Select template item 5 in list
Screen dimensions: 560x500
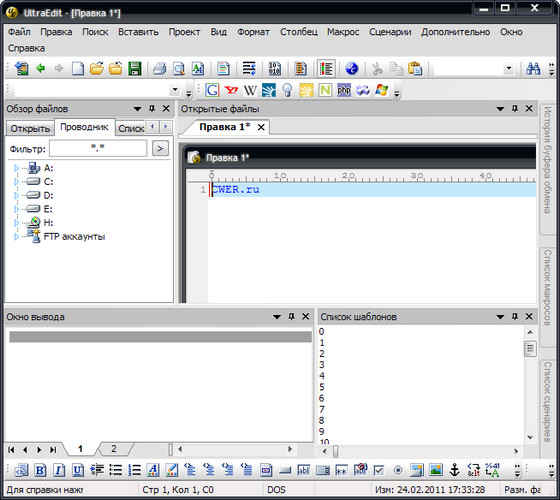click(x=321, y=387)
